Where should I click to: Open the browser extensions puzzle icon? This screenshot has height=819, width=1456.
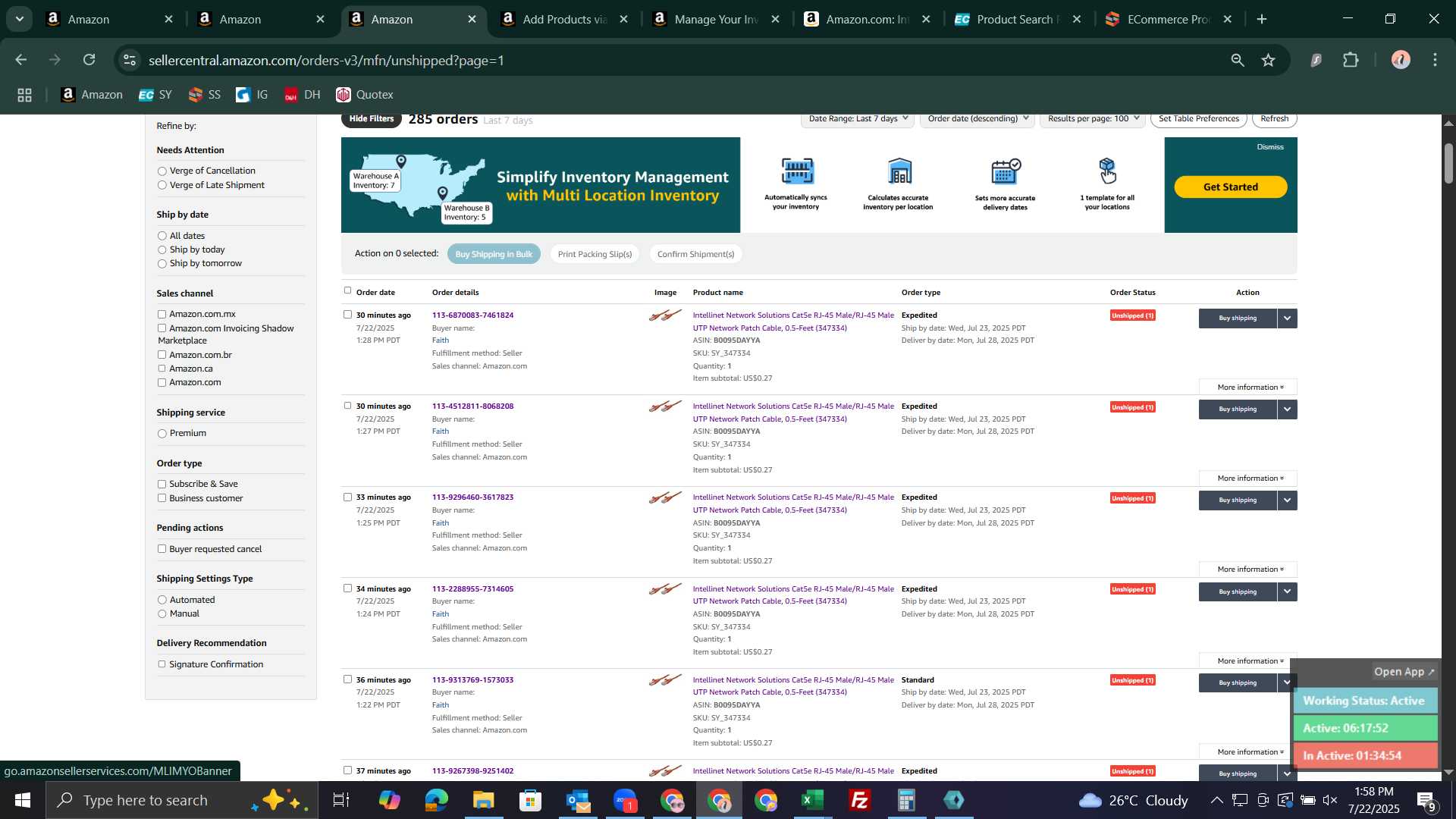[x=1351, y=60]
